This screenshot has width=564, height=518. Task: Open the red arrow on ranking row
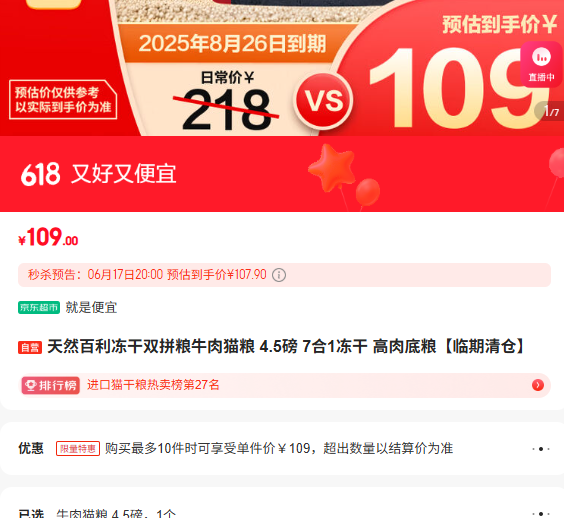coord(537,385)
